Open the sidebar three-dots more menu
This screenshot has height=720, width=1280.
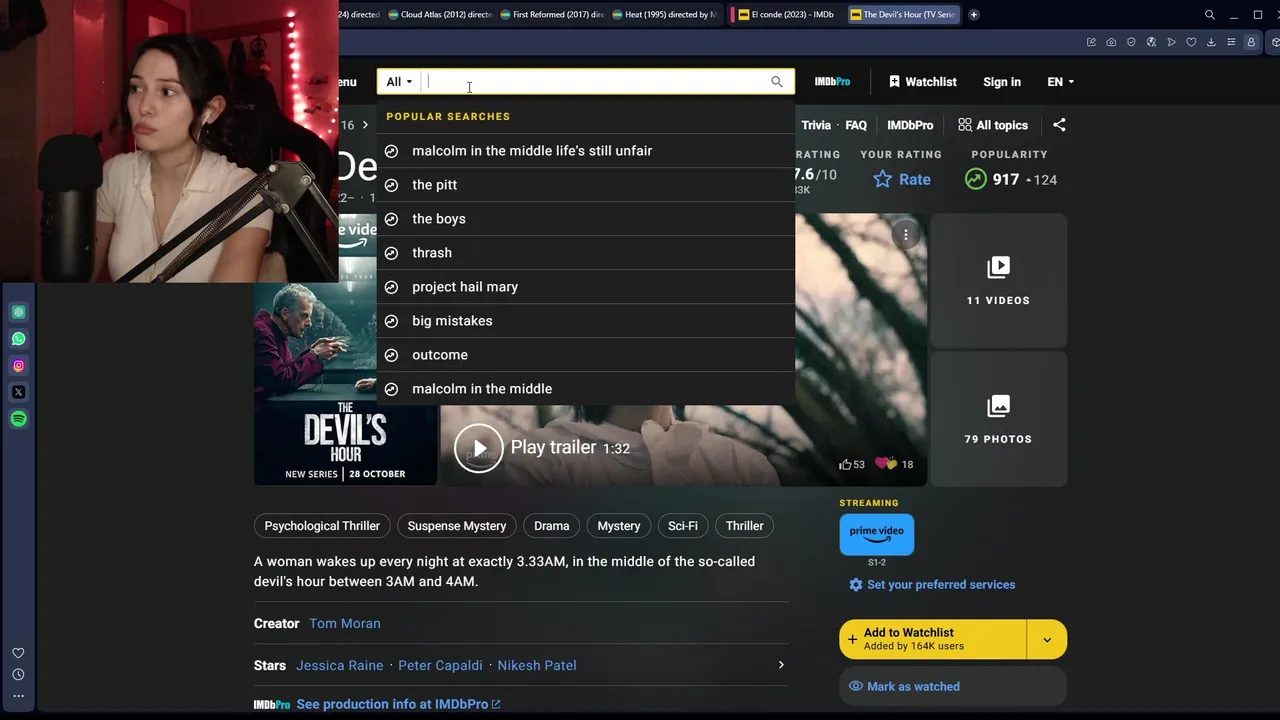pyautogui.click(x=18, y=696)
